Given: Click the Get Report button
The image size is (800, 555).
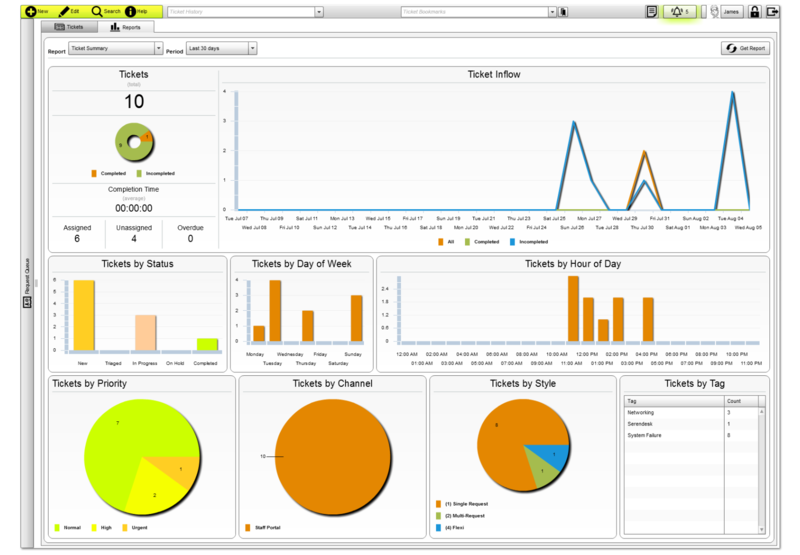Looking at the screenshot, I should [x=745, y=48].
